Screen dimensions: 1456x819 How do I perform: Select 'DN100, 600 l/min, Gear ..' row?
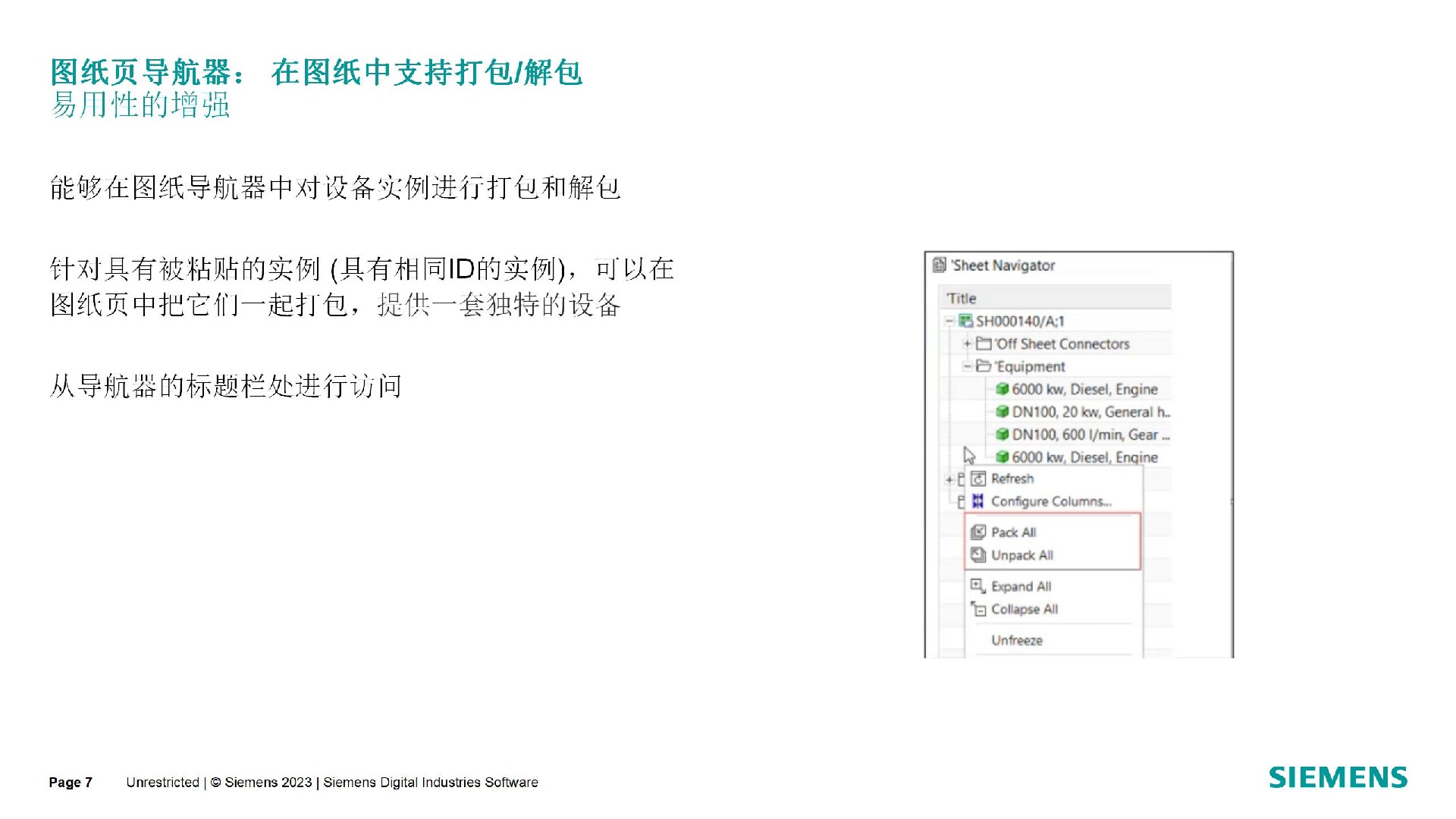point(1055,435)
